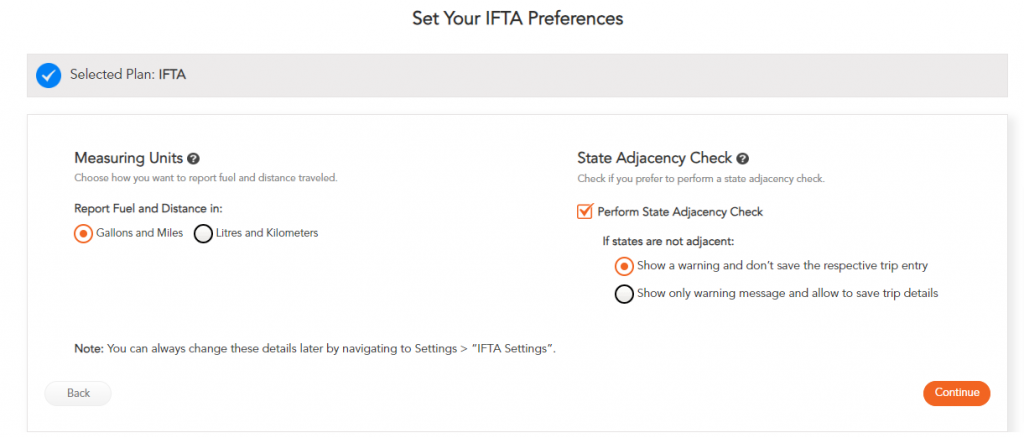Click the Measuring Units heading
The image size is (1024, 438).
click(x=129, y=158)
